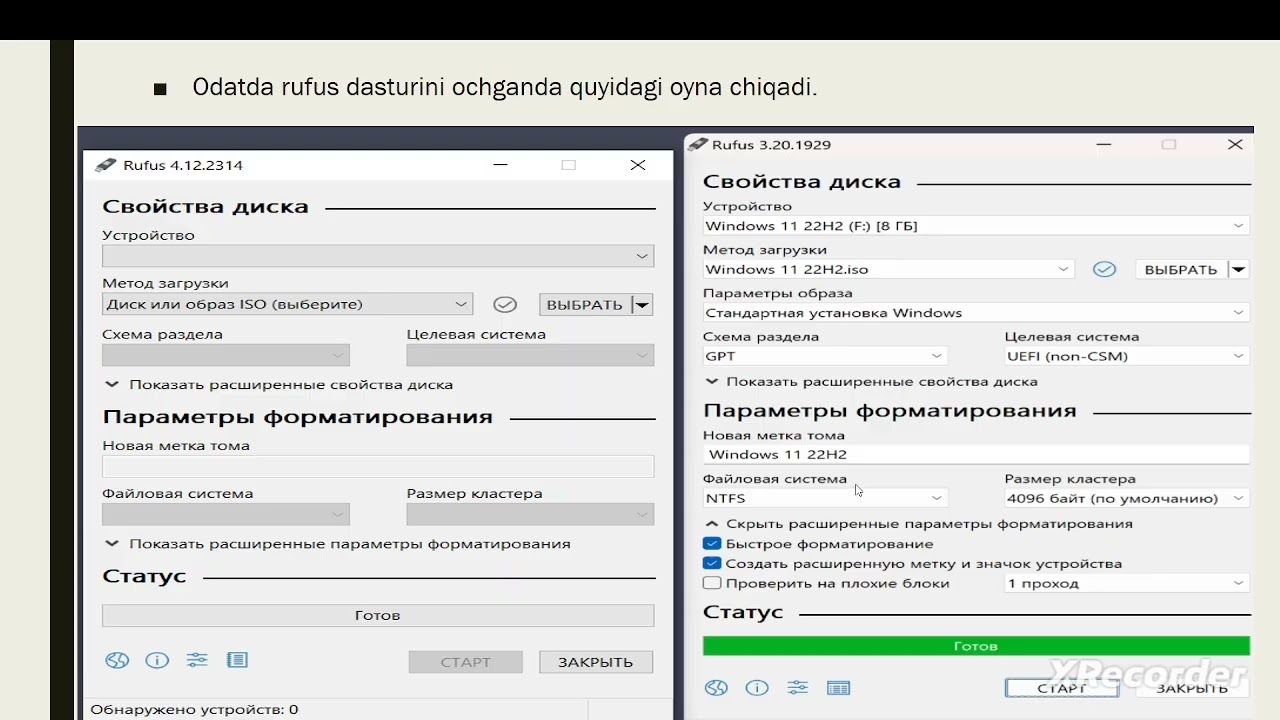The image size is (1280, 720).
Task: Enable Проверить на плохие блоки checkbox
Action: (x=712, y=583)
